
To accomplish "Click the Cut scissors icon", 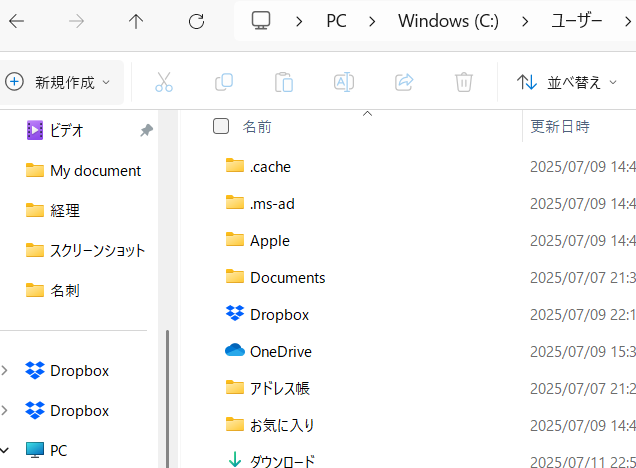I will click(164, 82).
